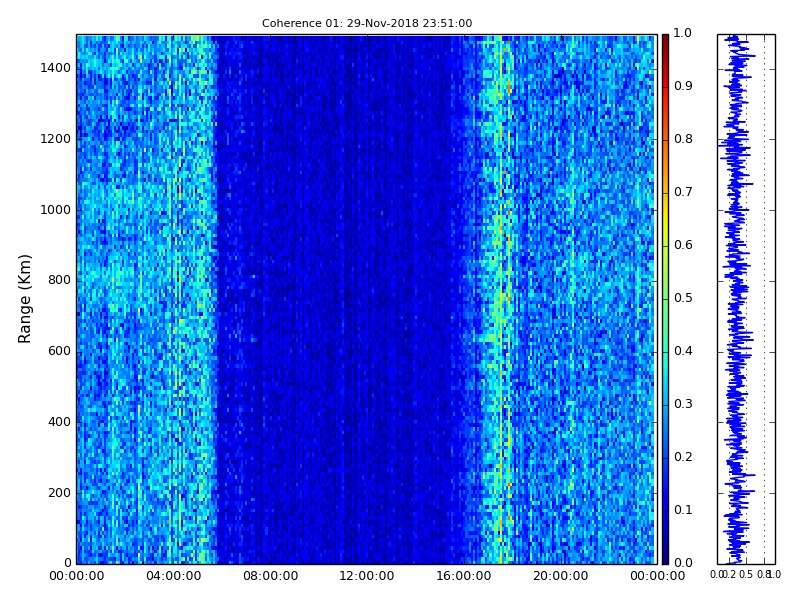Click the 200 range tick label

click(59, 493)
